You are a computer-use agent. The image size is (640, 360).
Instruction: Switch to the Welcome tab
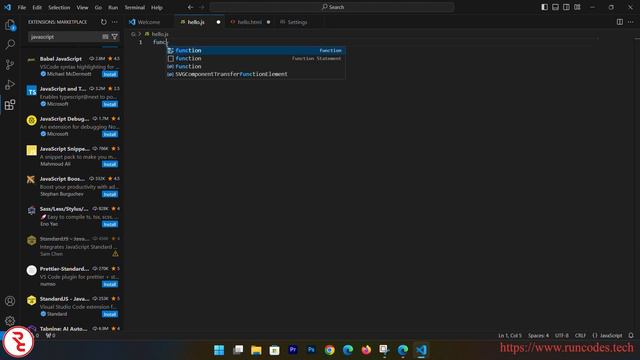[x=149, y=22]
